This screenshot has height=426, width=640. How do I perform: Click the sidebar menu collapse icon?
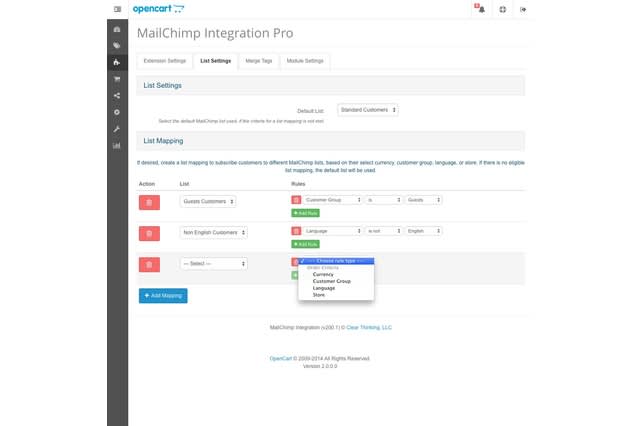point(117,9)
